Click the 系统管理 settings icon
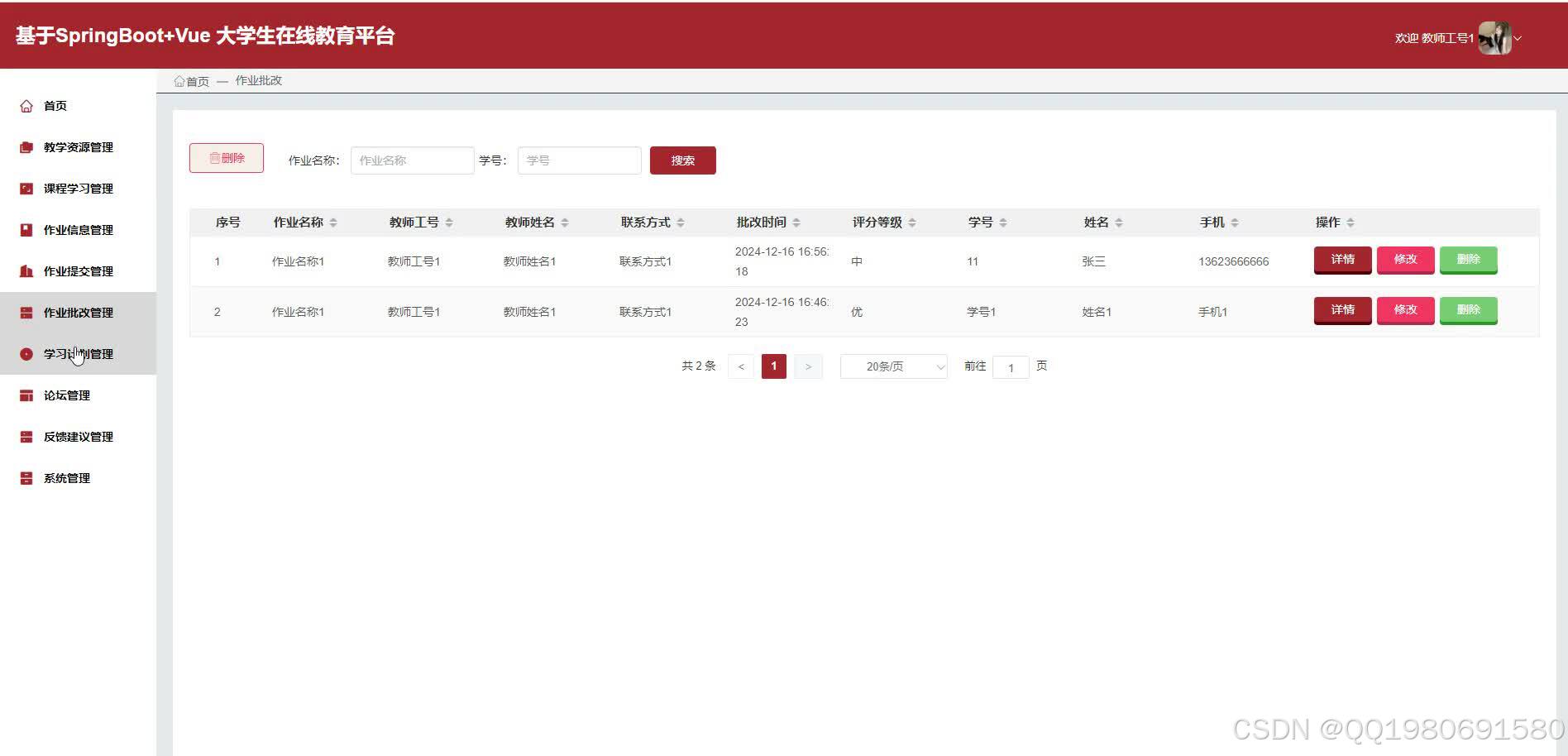 (26, 477)
